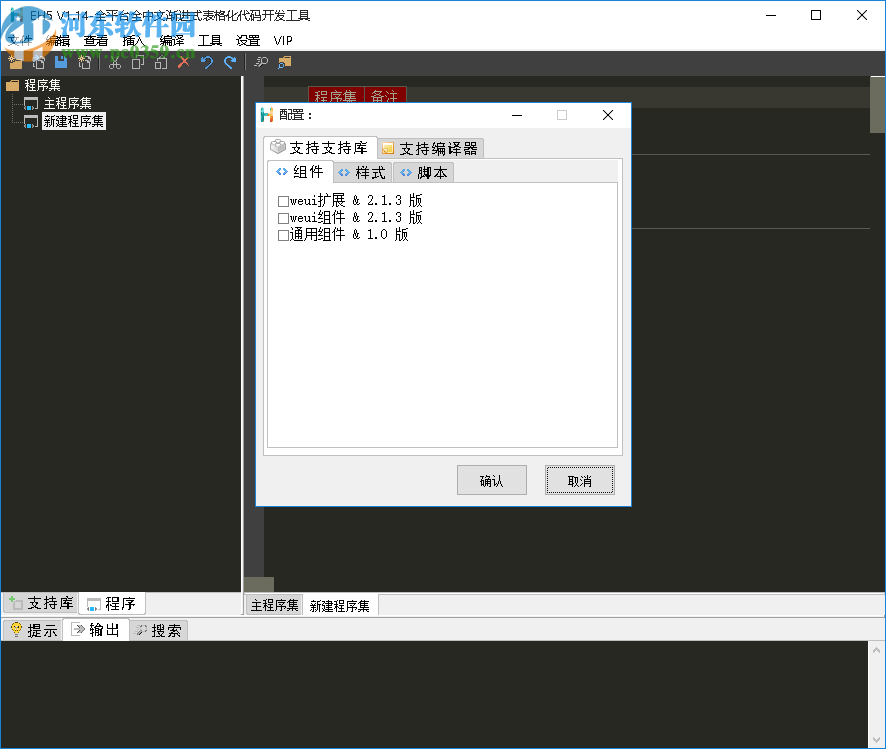Click the 取消 cancel button
886x749 pixels.
(x=580, y=480)
